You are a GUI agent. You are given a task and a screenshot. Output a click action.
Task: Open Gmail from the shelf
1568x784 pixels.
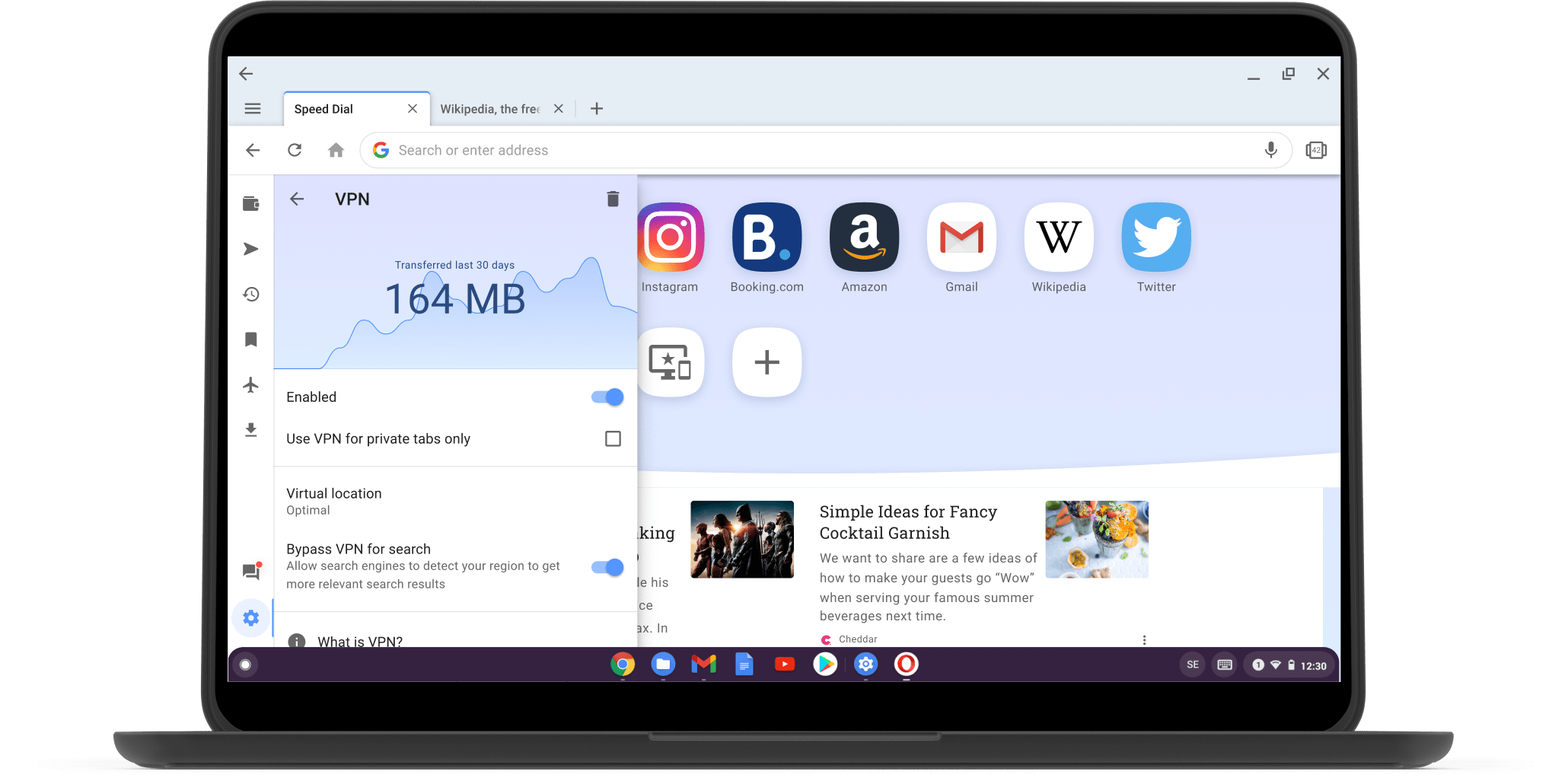tap(704, 664)
